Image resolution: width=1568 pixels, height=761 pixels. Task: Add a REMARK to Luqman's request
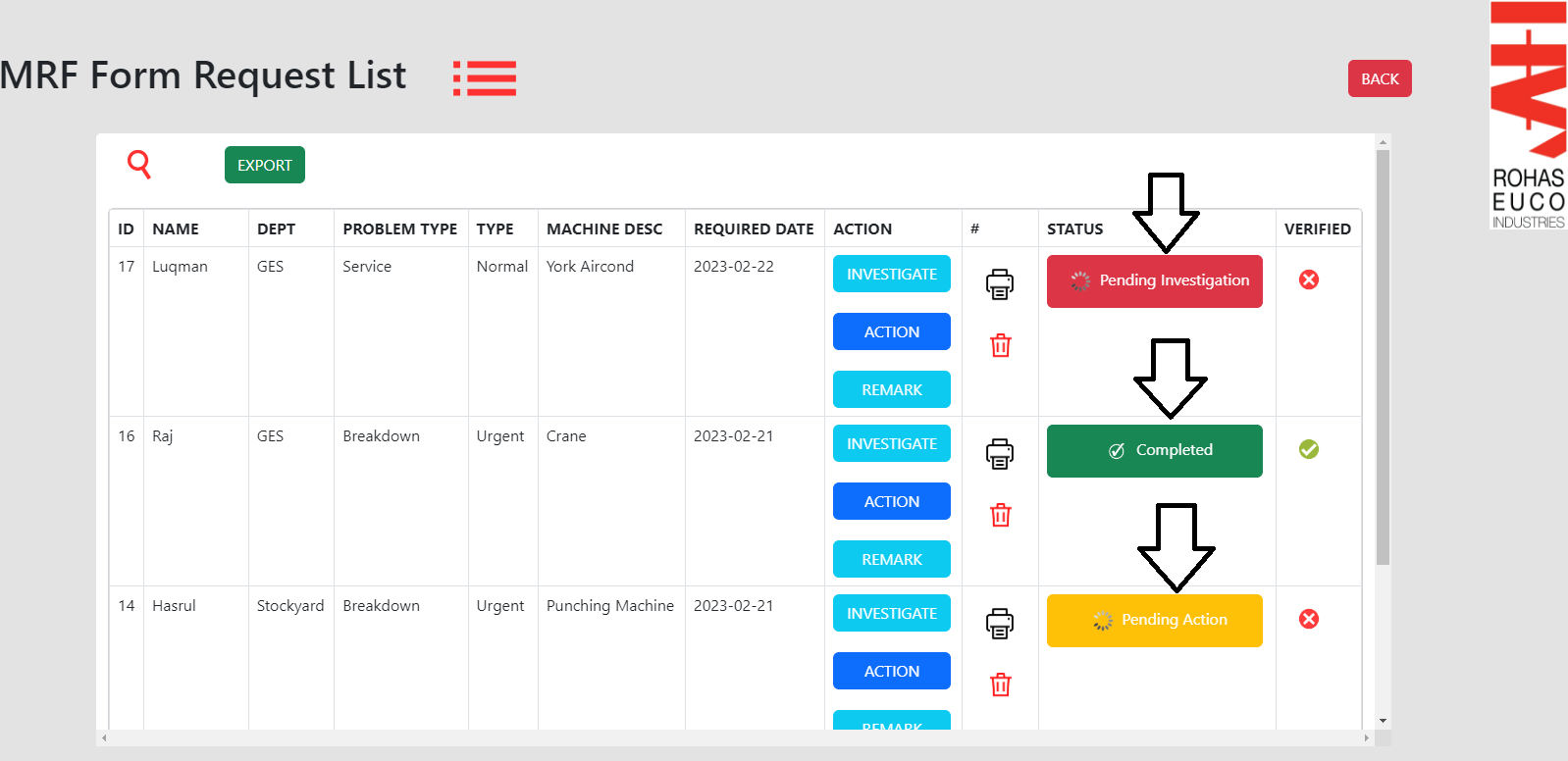(x=892, y=389)
